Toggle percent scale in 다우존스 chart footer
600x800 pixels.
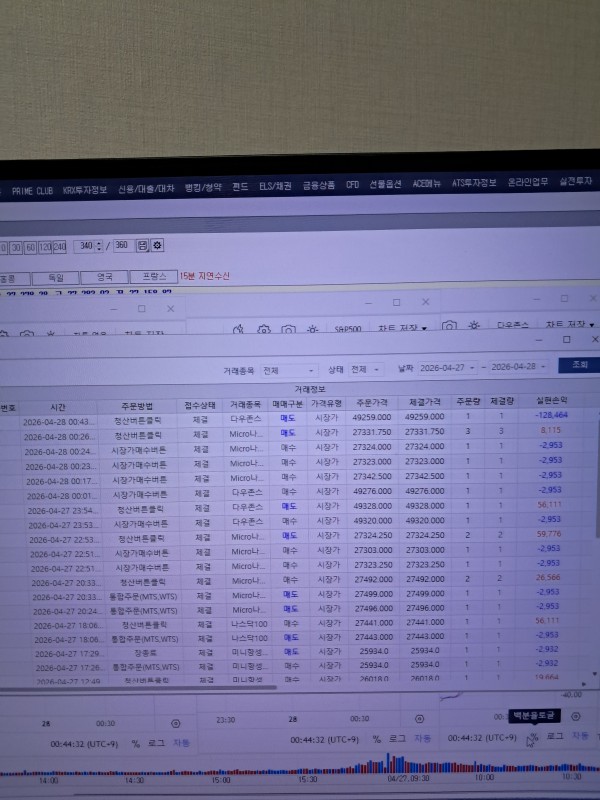534,737
